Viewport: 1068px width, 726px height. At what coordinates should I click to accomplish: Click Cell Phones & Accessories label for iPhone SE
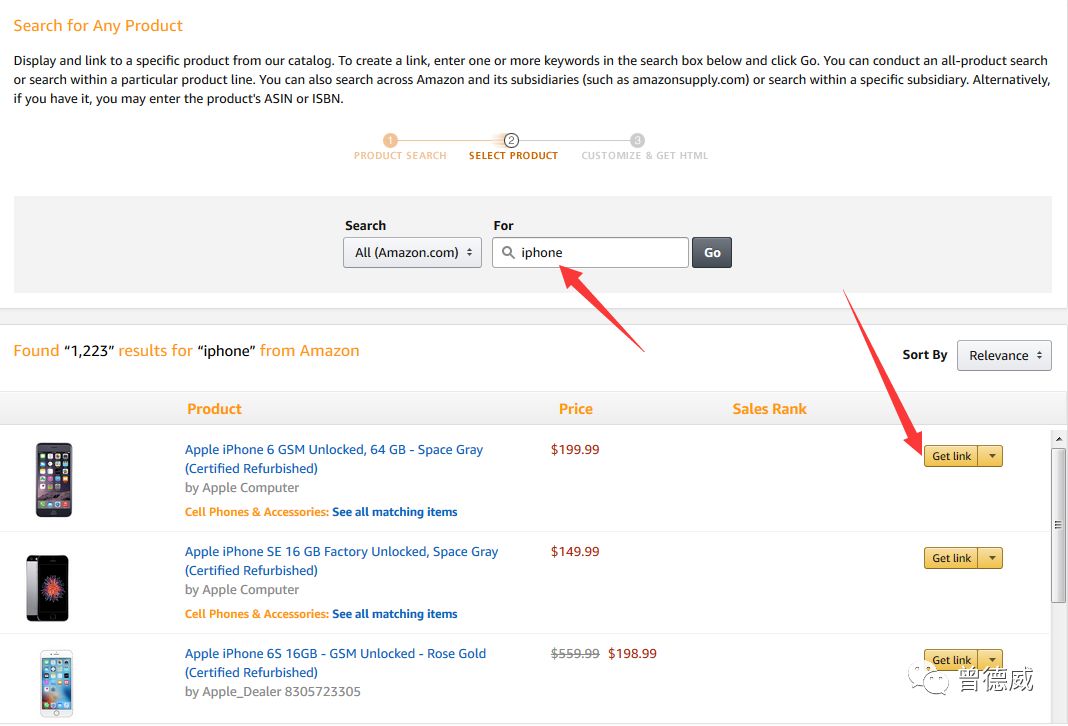click(257, 614)
